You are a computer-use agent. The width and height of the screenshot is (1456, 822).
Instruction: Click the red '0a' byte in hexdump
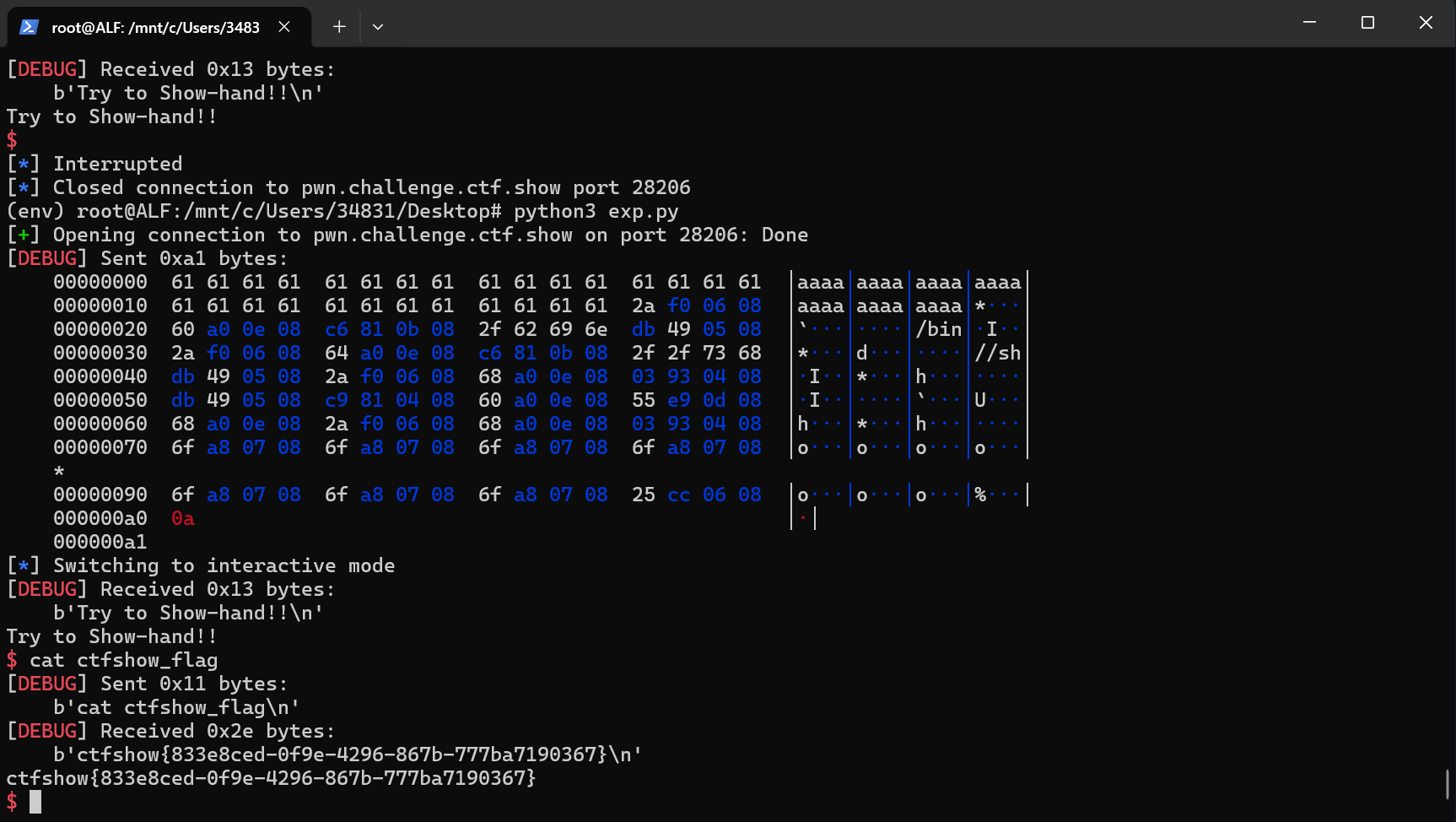[183, 518]
